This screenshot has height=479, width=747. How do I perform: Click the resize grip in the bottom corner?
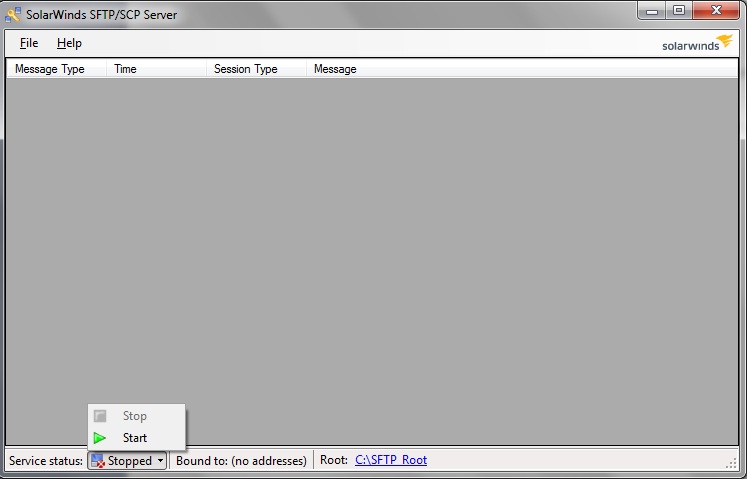pyautogui.click(x=731, y=463)
